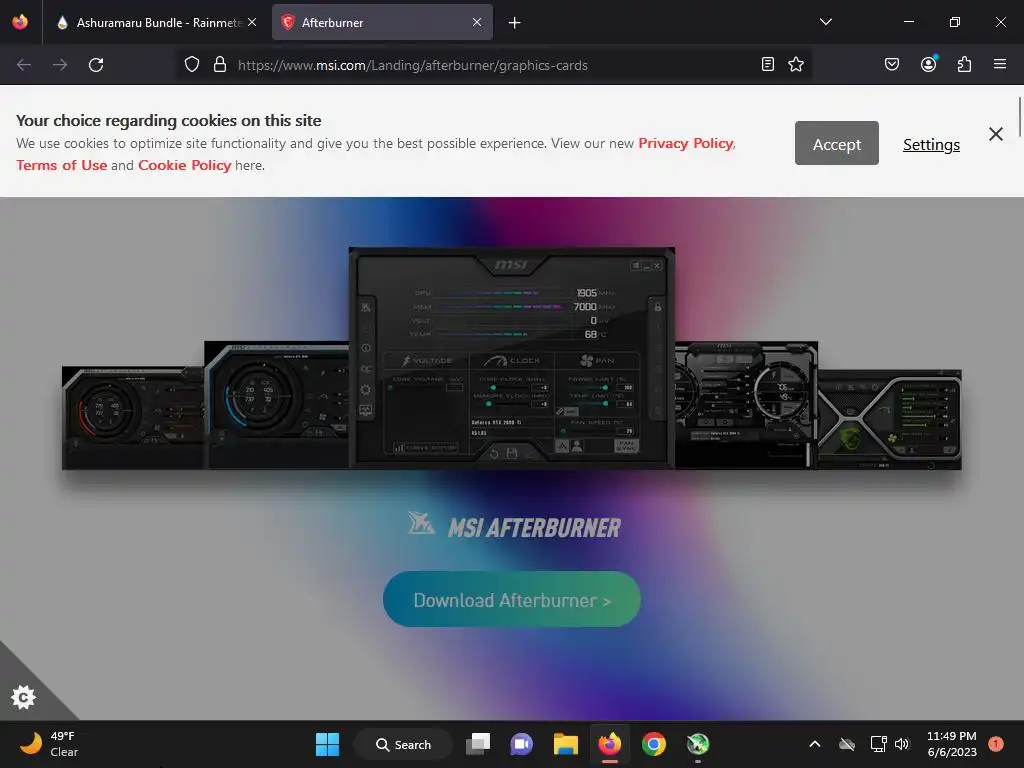Click the page vertical scrollbar

tap(1019, 118)
